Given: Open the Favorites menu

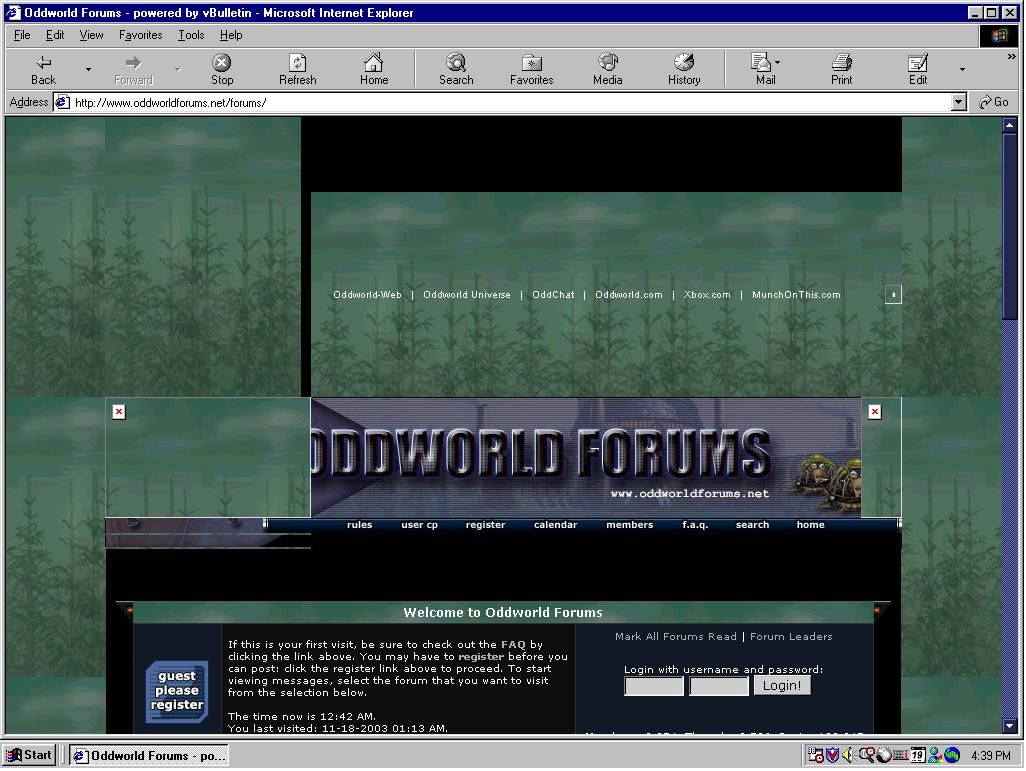Looking at the screenshot, I should (x=140, y=35).
